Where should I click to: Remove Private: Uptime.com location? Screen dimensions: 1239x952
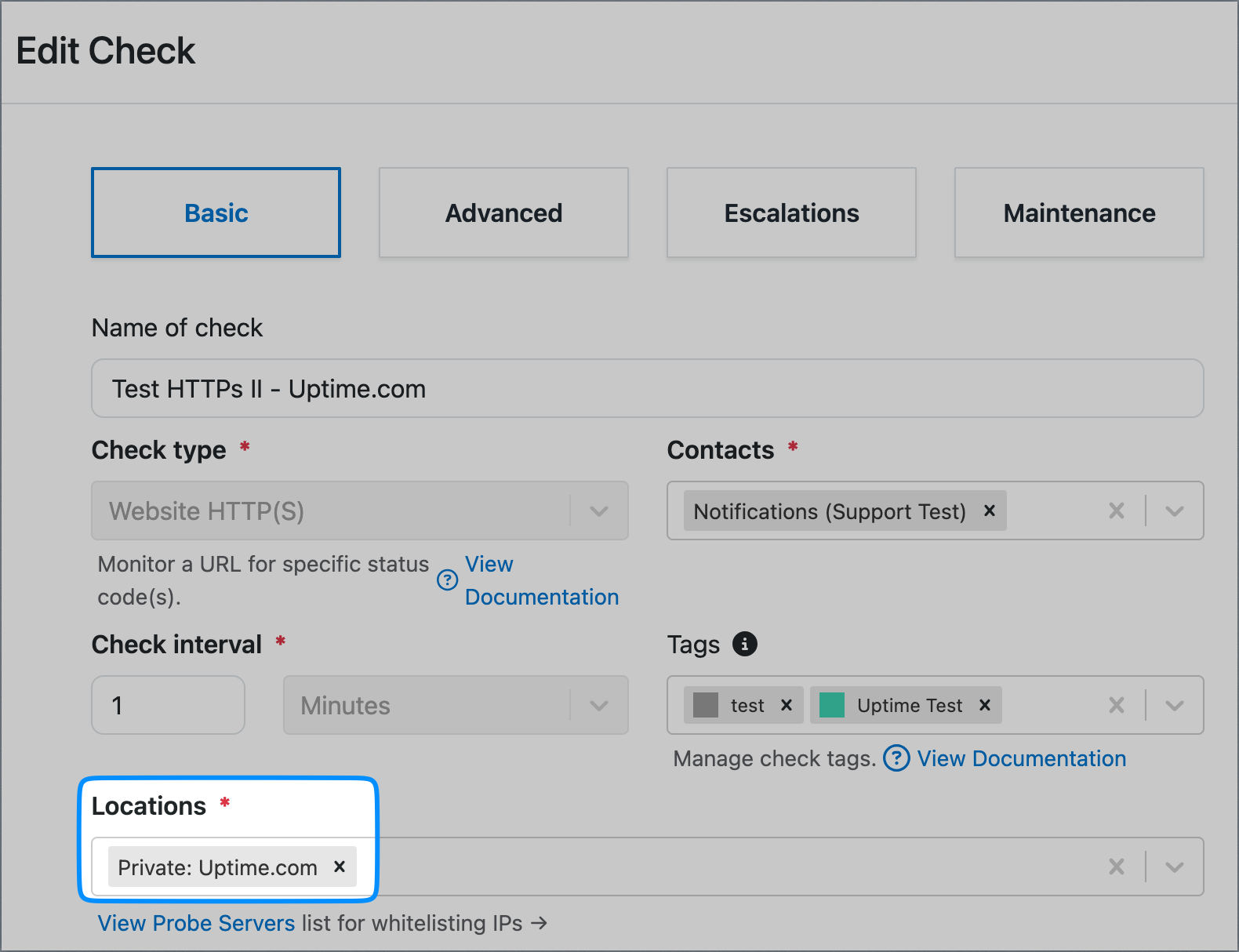pyautogui.click(x=340, y=867)
